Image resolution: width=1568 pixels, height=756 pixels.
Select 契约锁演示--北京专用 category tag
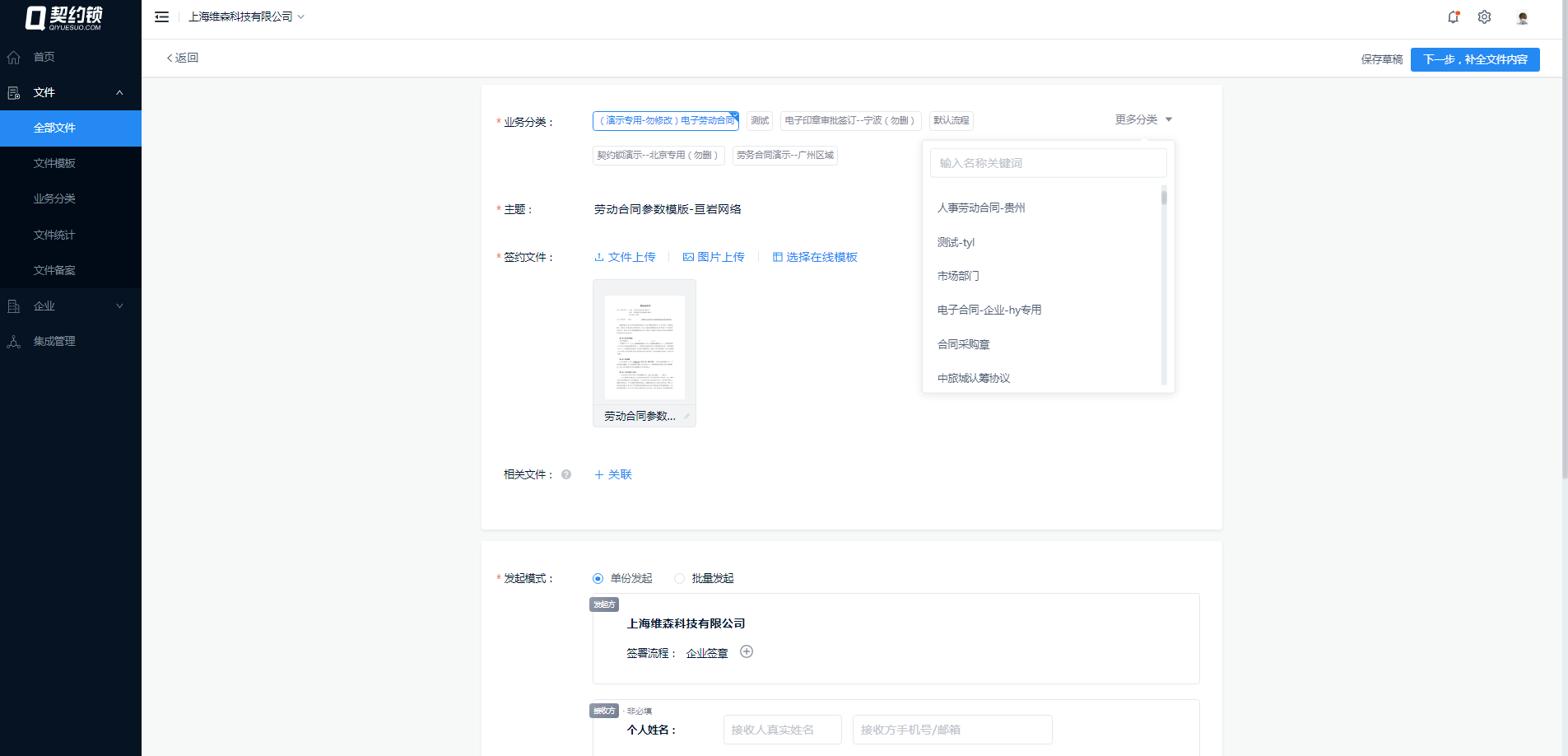point(658,155)
